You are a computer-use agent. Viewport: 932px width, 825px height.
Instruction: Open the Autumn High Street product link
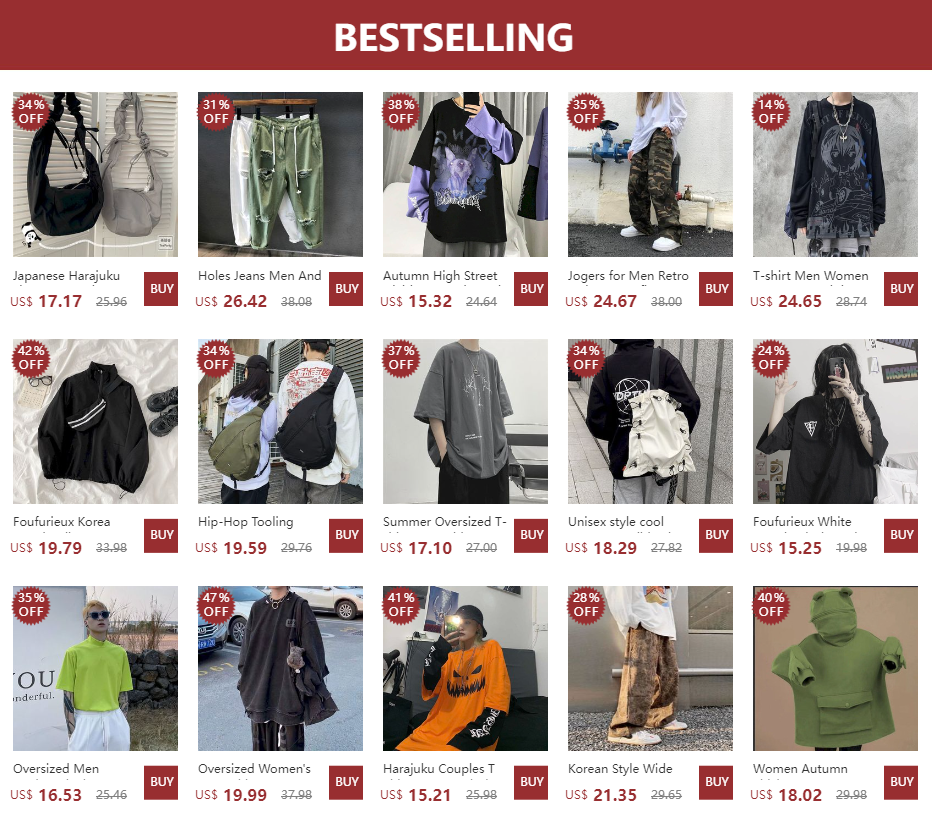pyautogui.click(x=440, y=276)
